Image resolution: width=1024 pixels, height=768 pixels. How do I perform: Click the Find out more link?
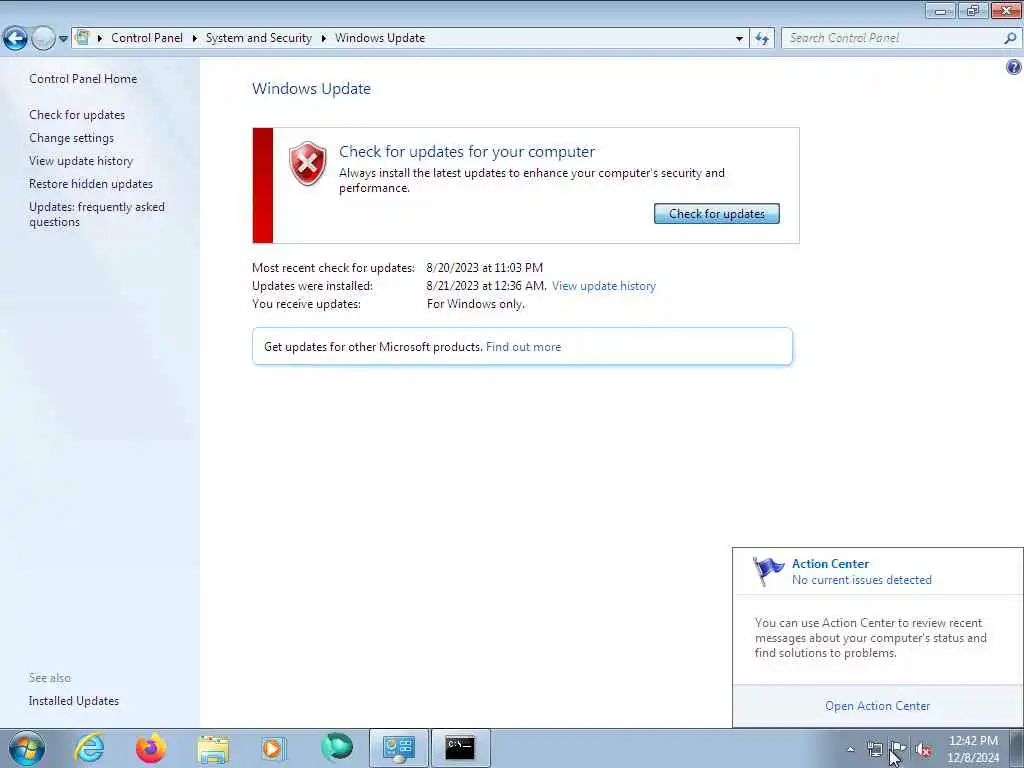coord(523,347)
